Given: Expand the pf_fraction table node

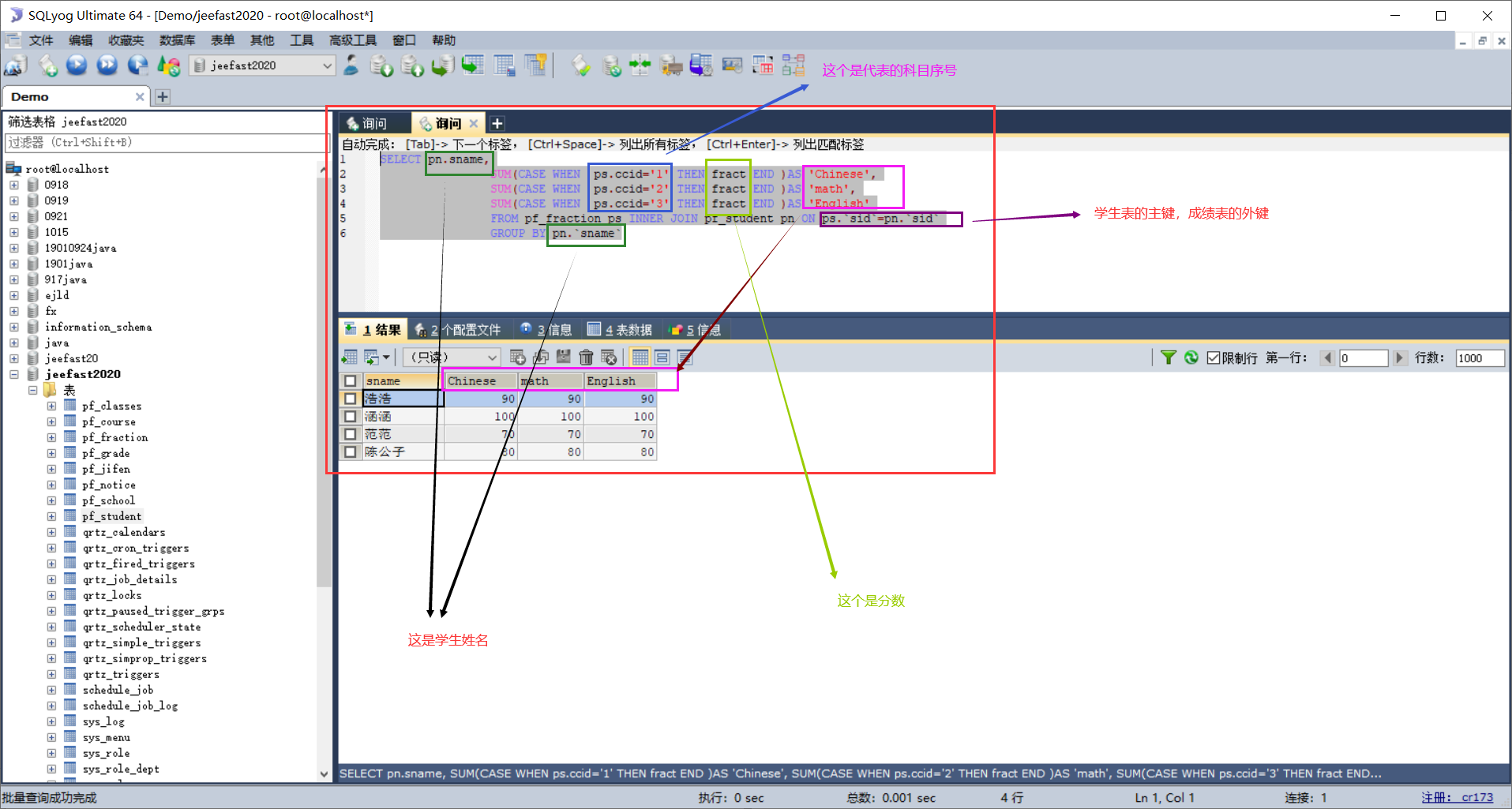Looking at the screenshot, I should pyautogui.click(x=51, y=437).
